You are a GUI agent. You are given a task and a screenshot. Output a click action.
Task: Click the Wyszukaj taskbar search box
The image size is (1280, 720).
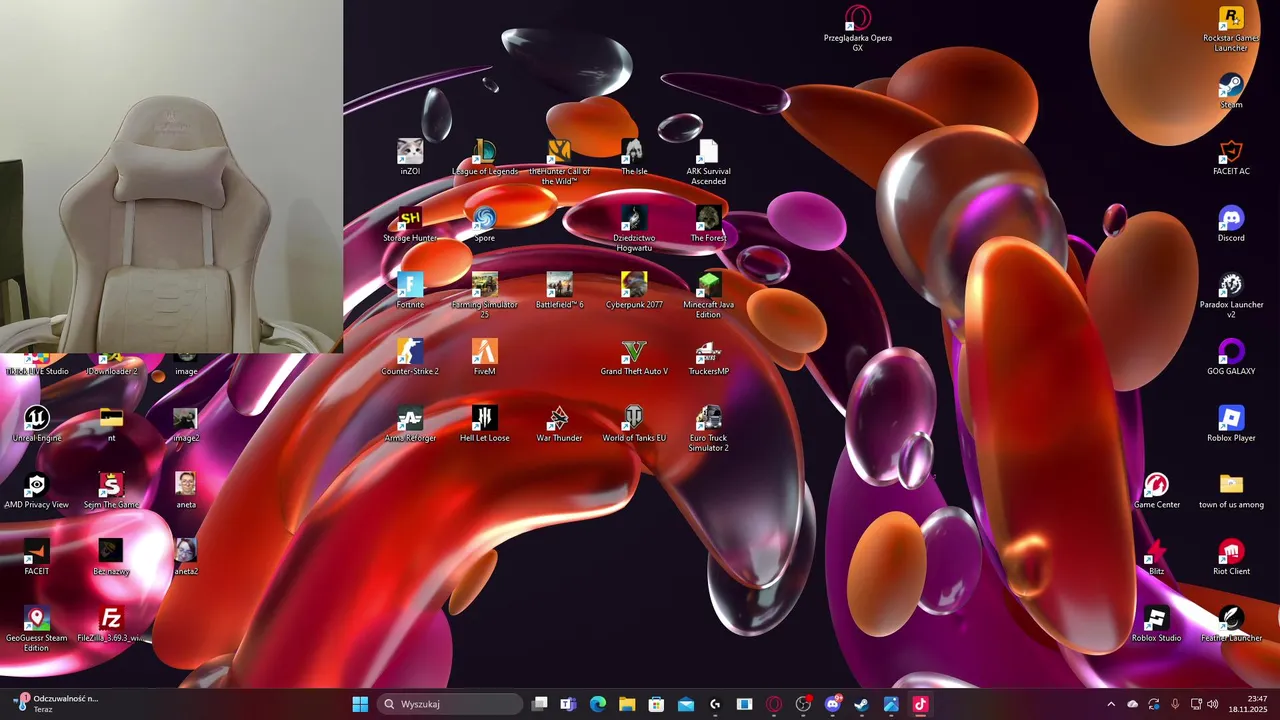[x=450, y=704]
